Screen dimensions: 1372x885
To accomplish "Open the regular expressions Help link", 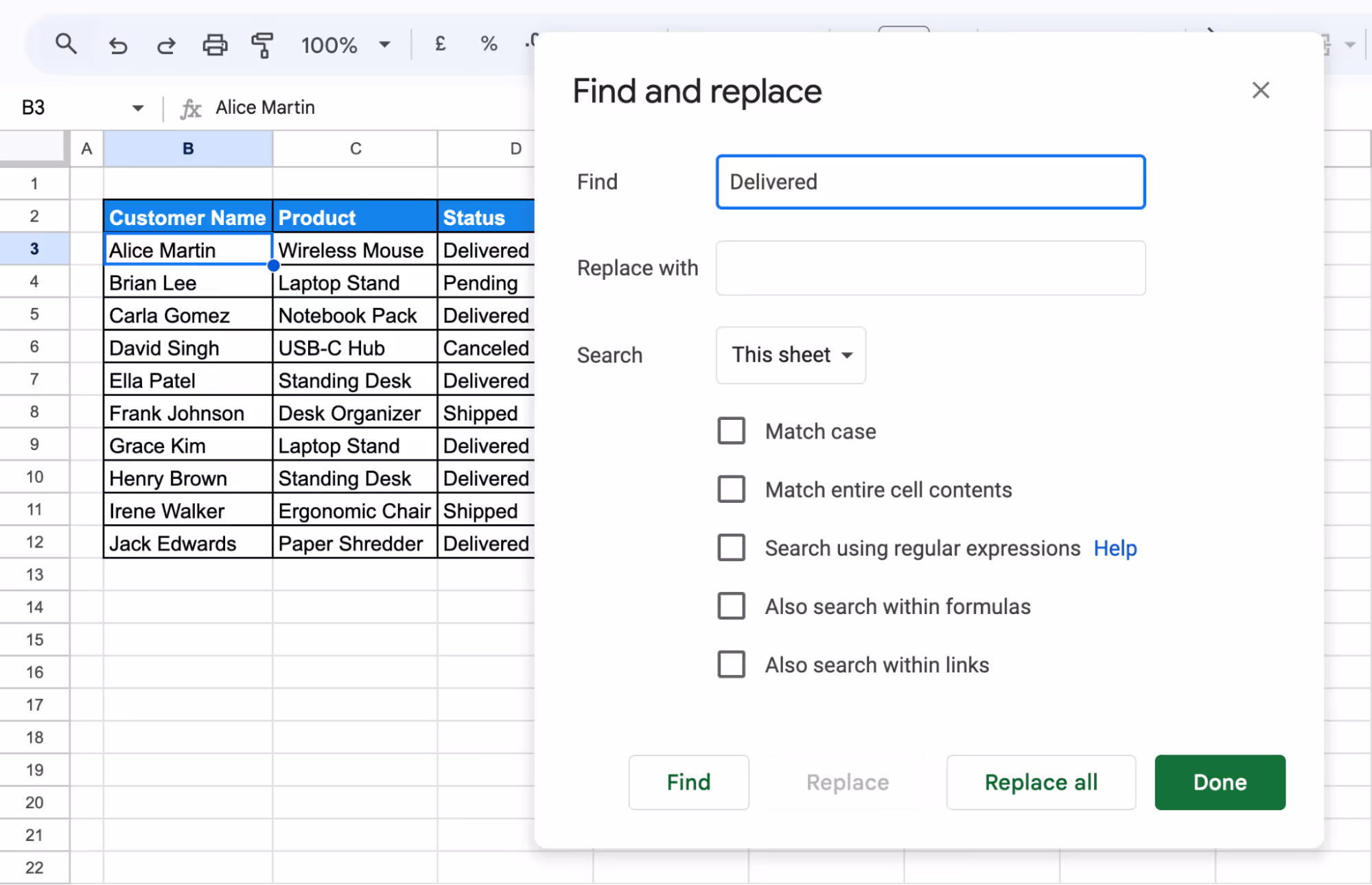I will coord(1115,547).
